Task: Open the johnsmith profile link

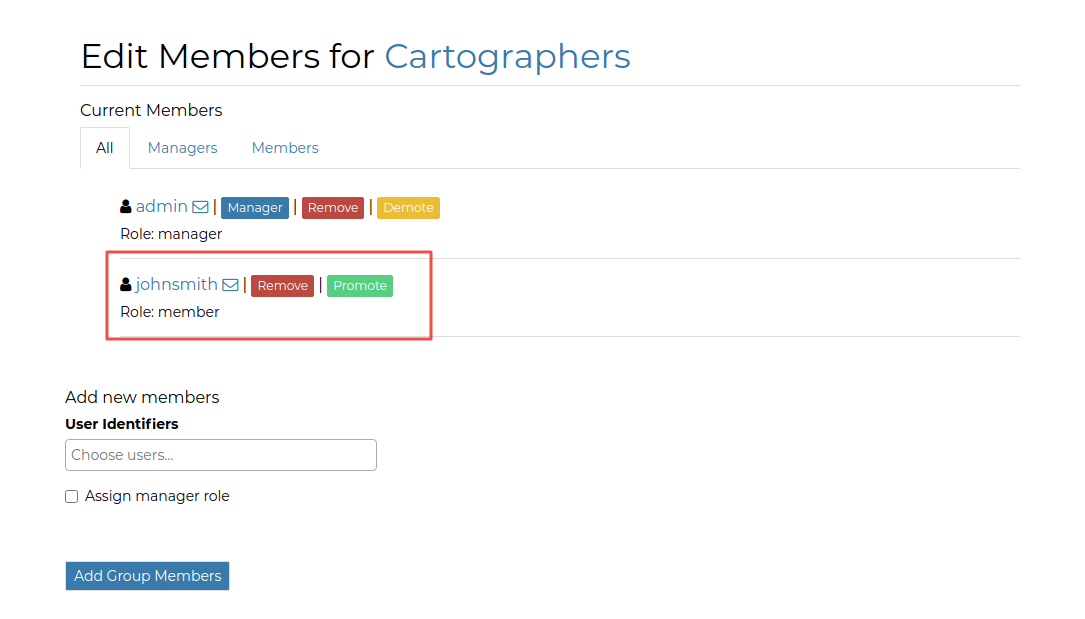Action: [x=177, y=284]
